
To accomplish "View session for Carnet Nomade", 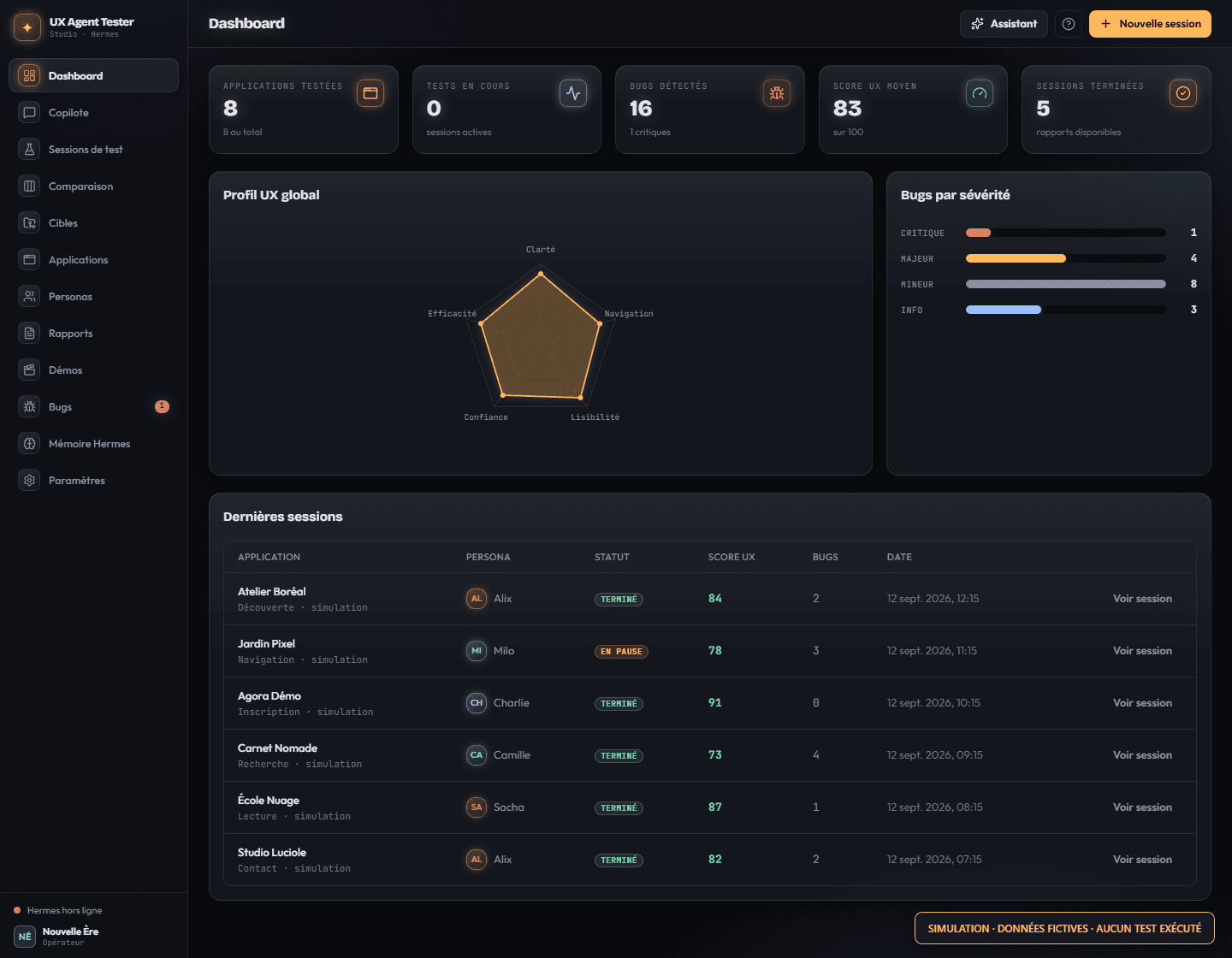I will tap(1142, 755).
